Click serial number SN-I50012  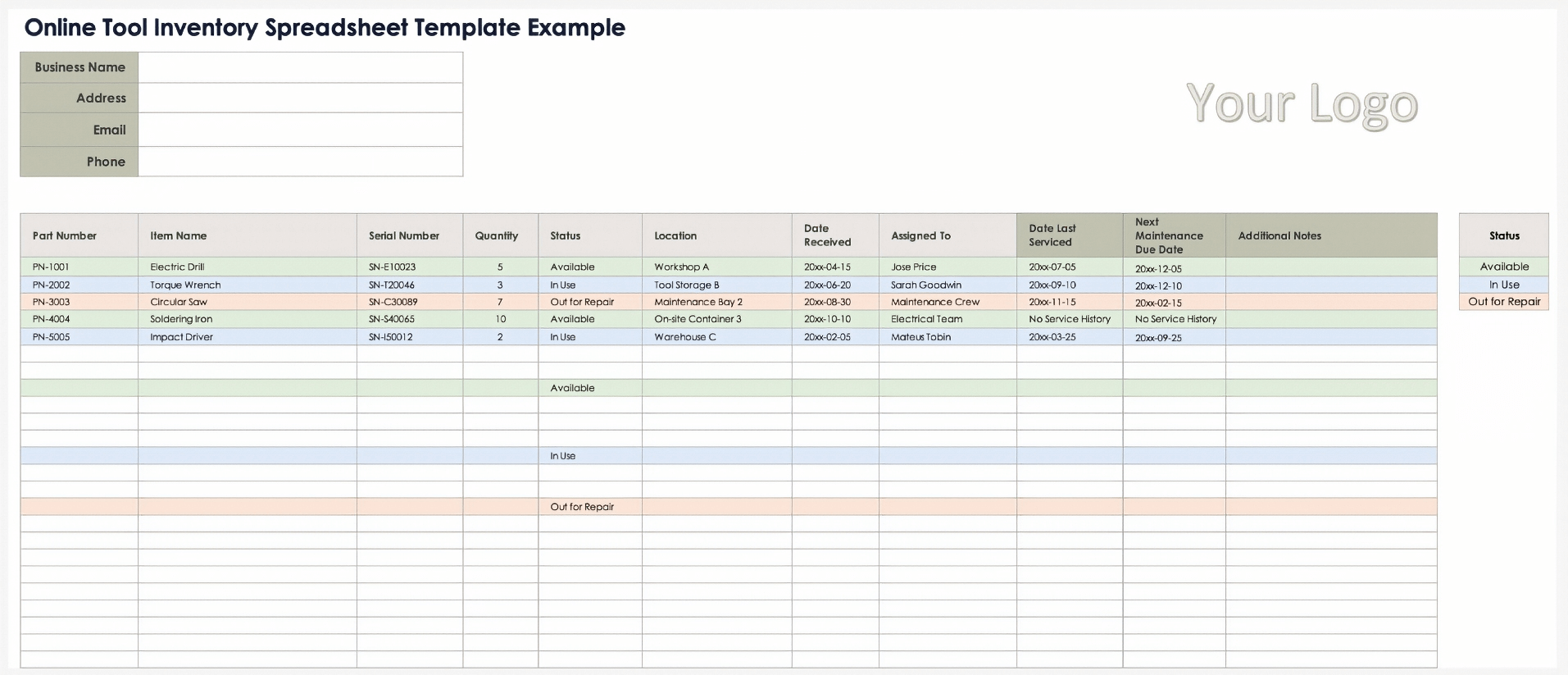tap(410, 337)
